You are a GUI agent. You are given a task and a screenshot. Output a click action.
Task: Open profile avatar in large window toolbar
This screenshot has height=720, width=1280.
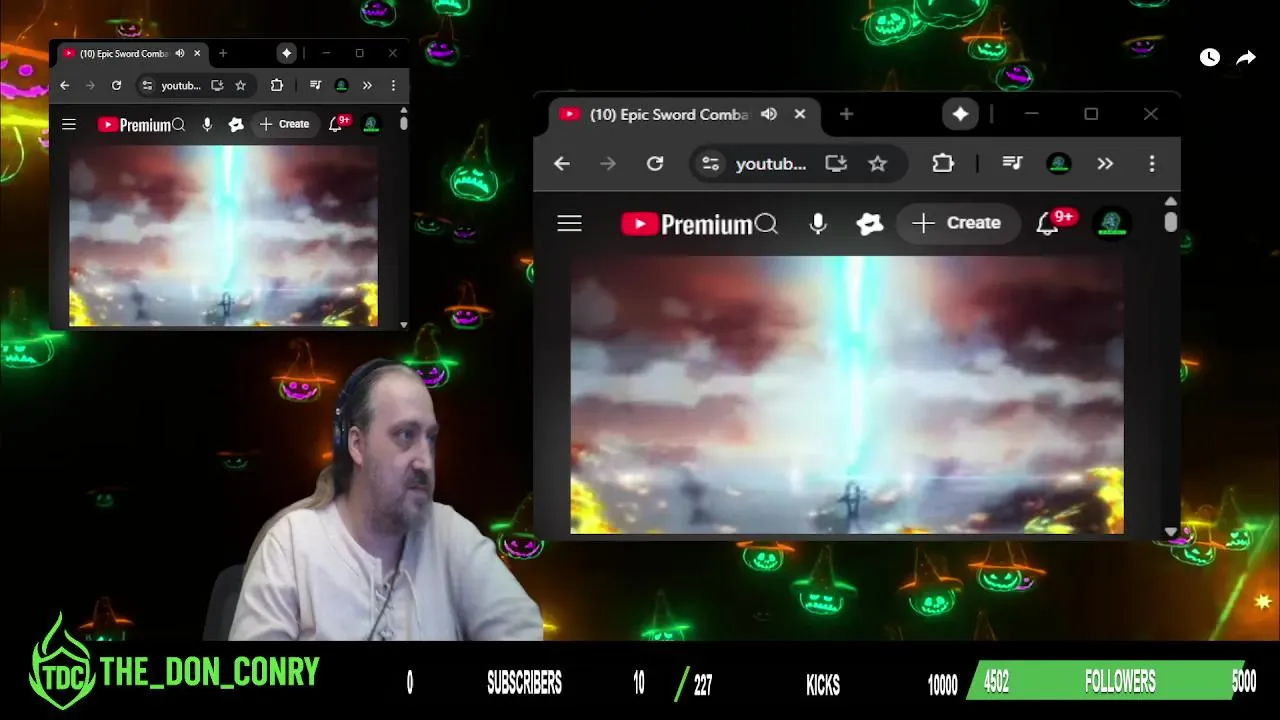click(x=1059, y=163)
